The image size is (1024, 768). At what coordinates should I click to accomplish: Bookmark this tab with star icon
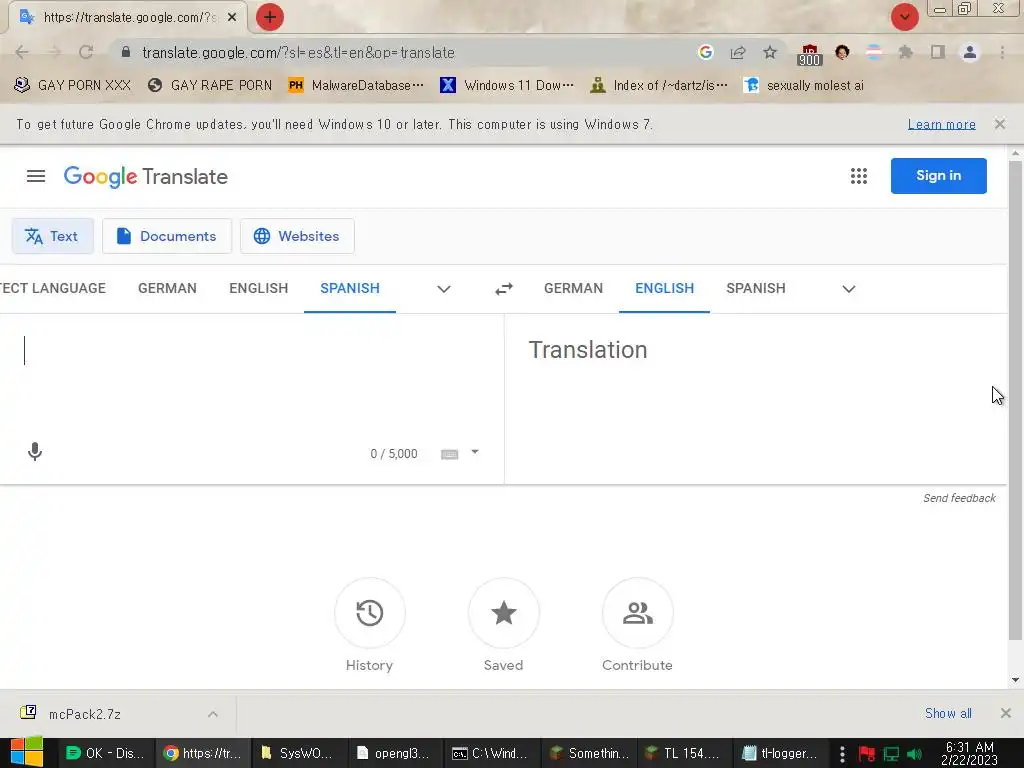pos(770,52)
